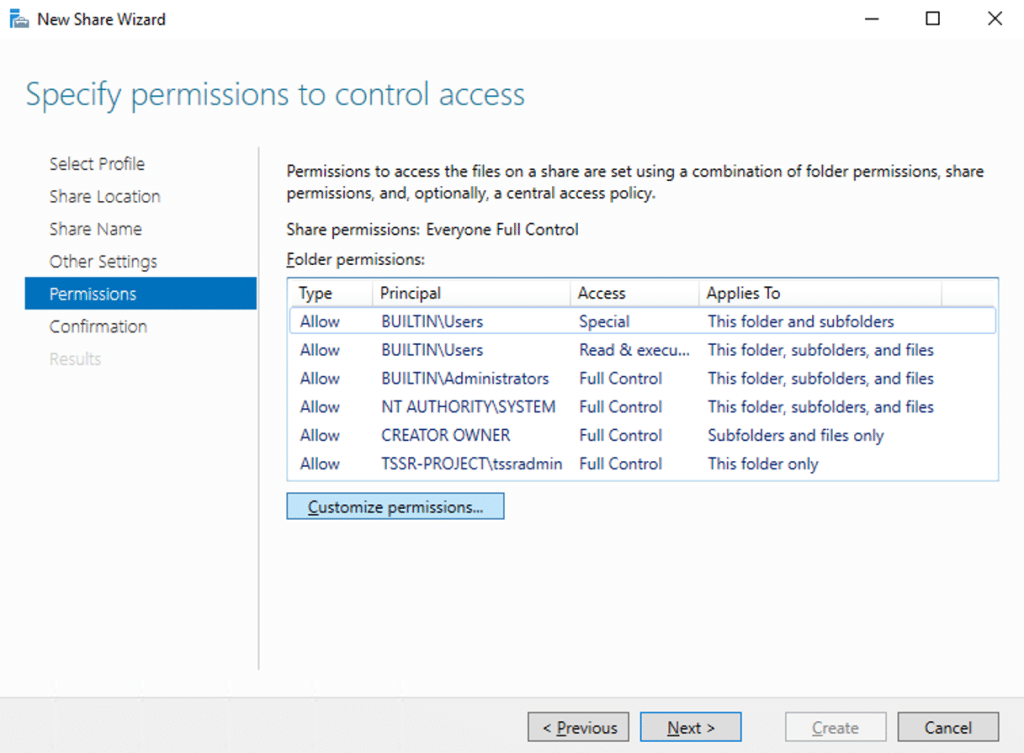Screen dimensions: 1024x753
Task: Click the Customize permissions button
Action: [x=395, y=507]
